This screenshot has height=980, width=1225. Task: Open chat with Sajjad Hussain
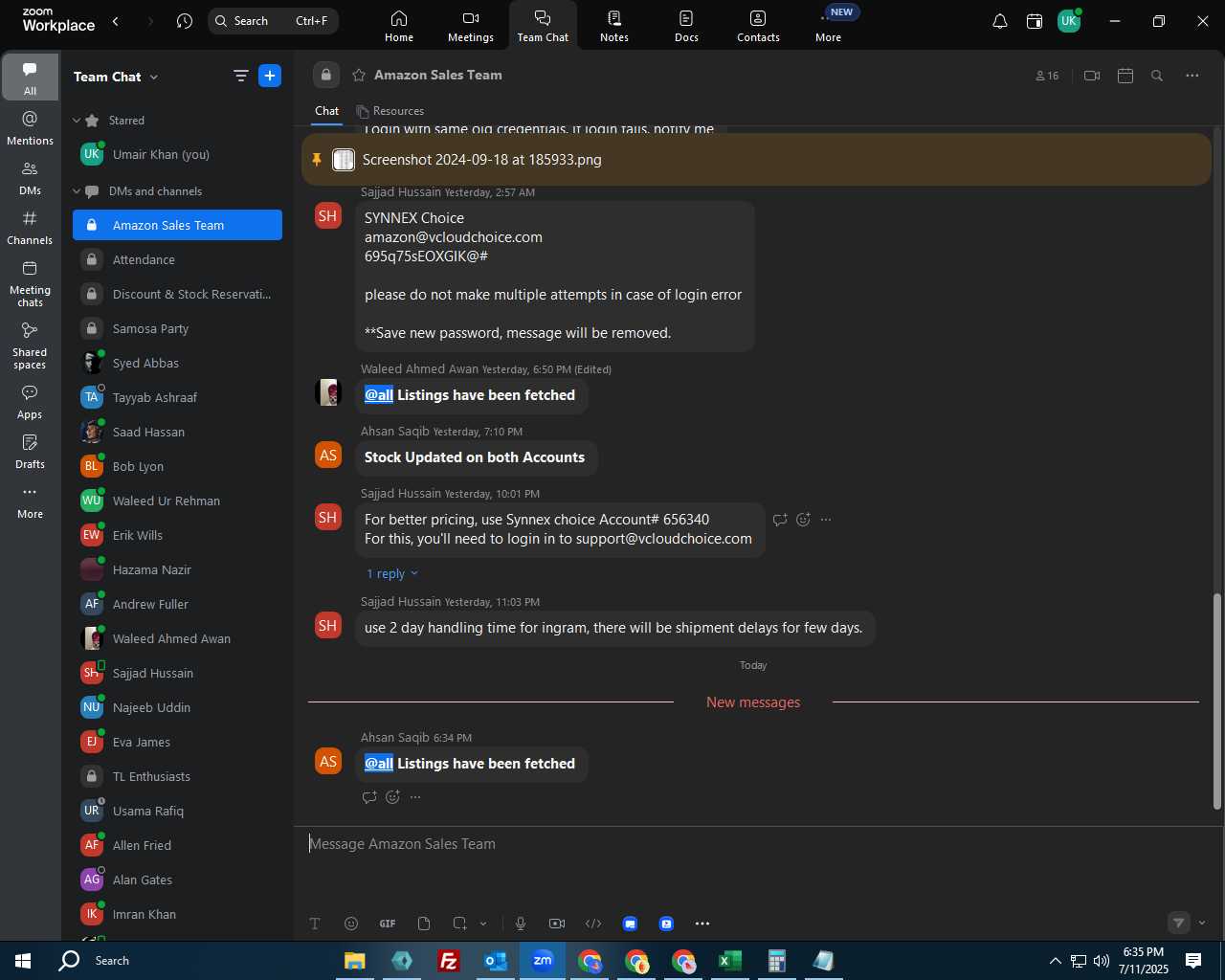click(x=177, y=673)
